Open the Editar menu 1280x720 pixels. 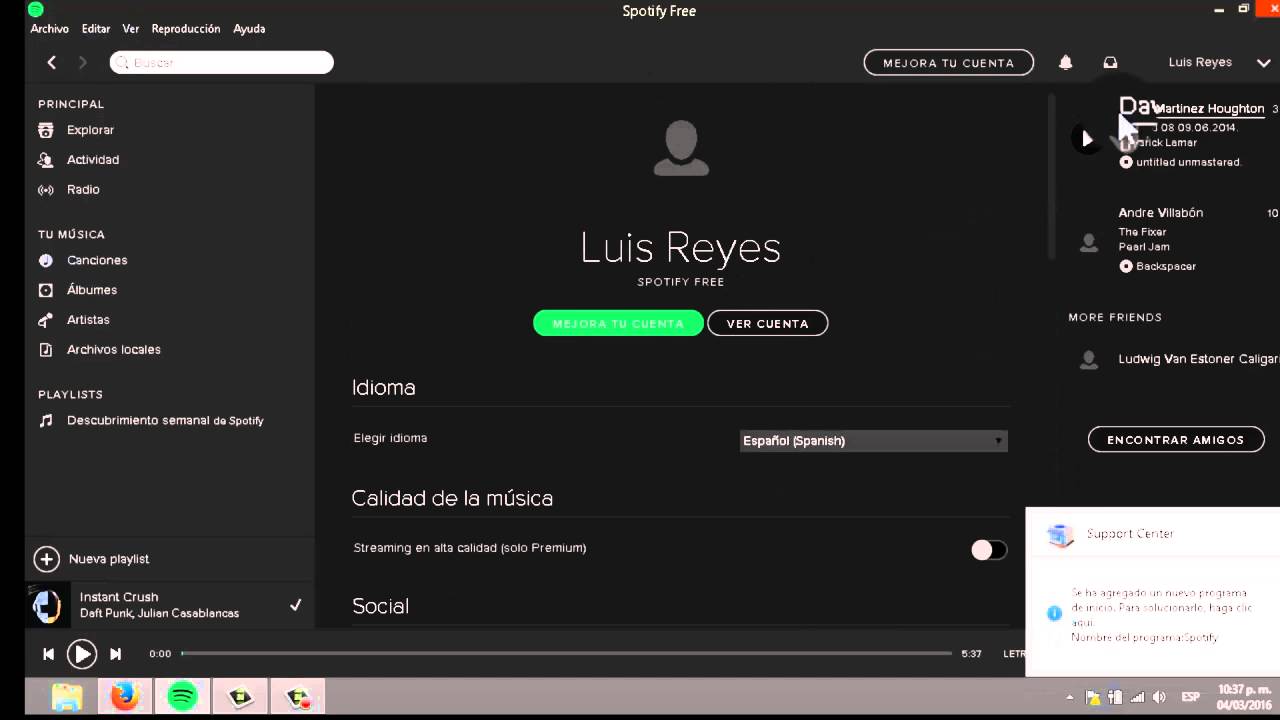click(x=96, y=29)
